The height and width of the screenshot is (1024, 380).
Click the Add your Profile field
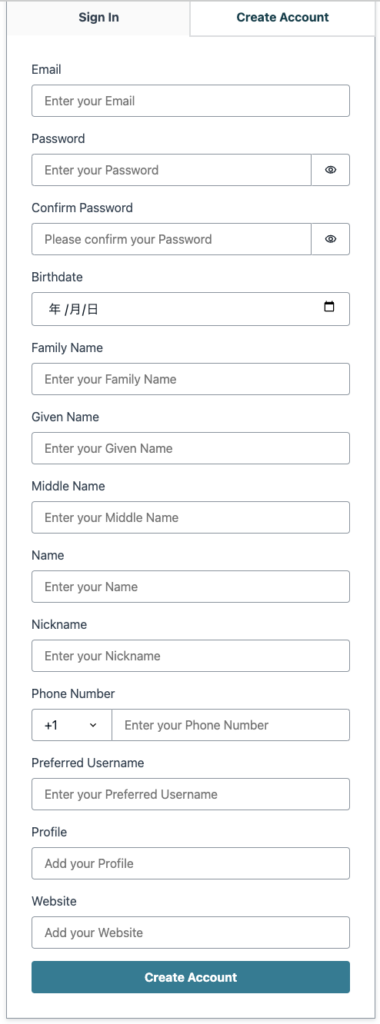[191, 863]
